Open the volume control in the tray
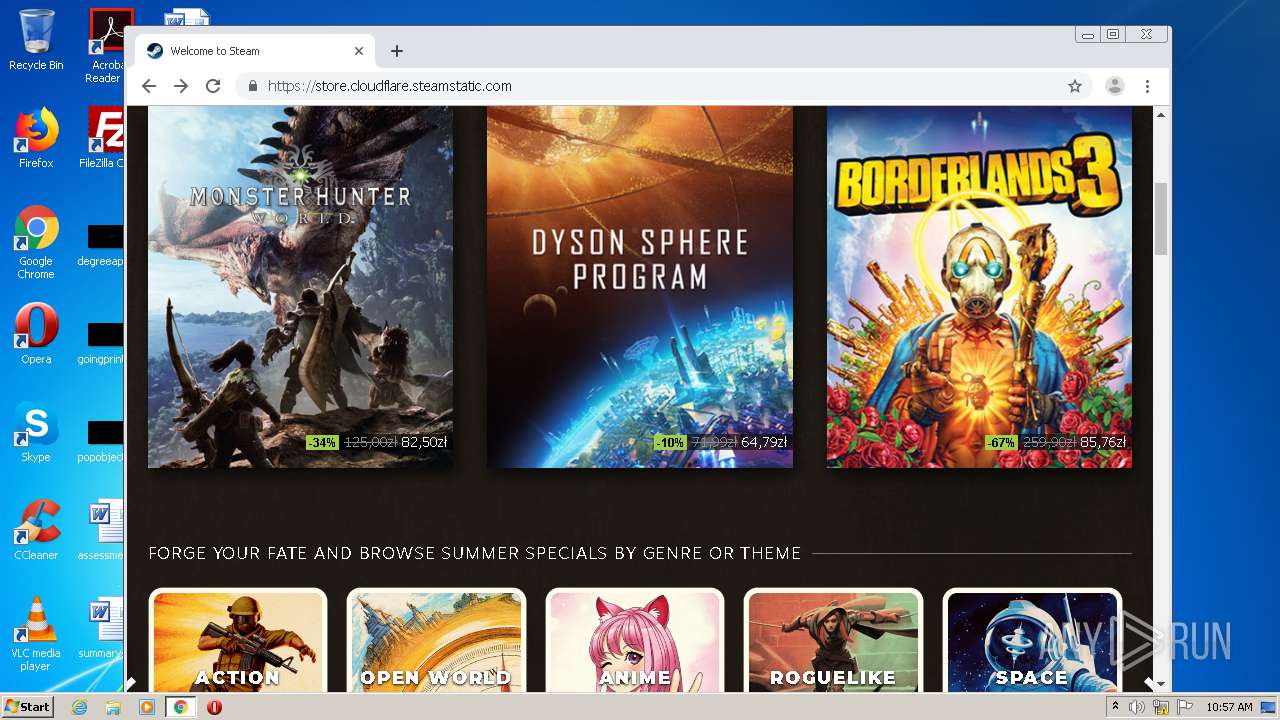The image size is (1280, 720). [x=1137, y=707]
